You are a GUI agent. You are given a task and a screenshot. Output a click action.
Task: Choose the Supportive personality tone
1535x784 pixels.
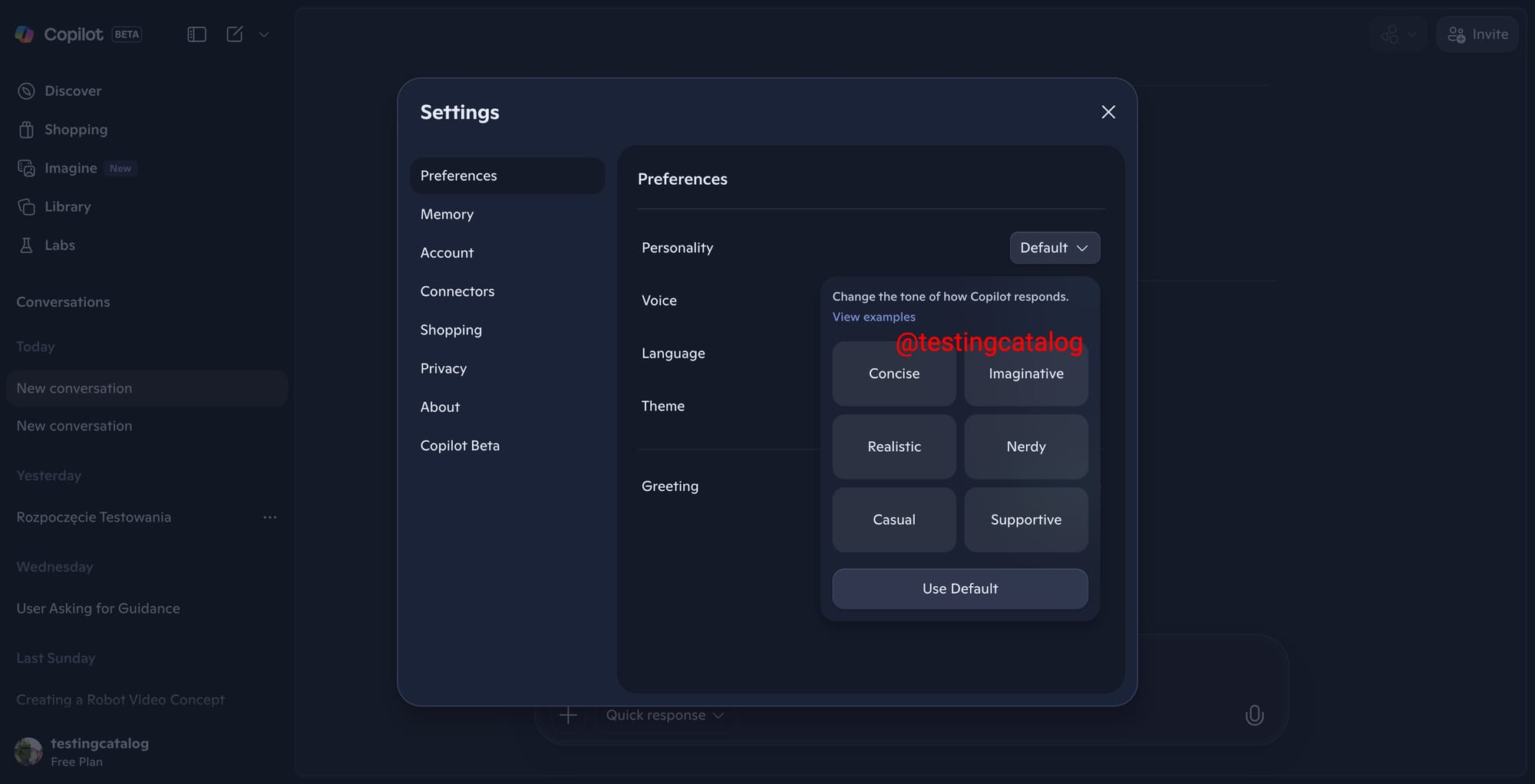click(x=1025, y=519)
